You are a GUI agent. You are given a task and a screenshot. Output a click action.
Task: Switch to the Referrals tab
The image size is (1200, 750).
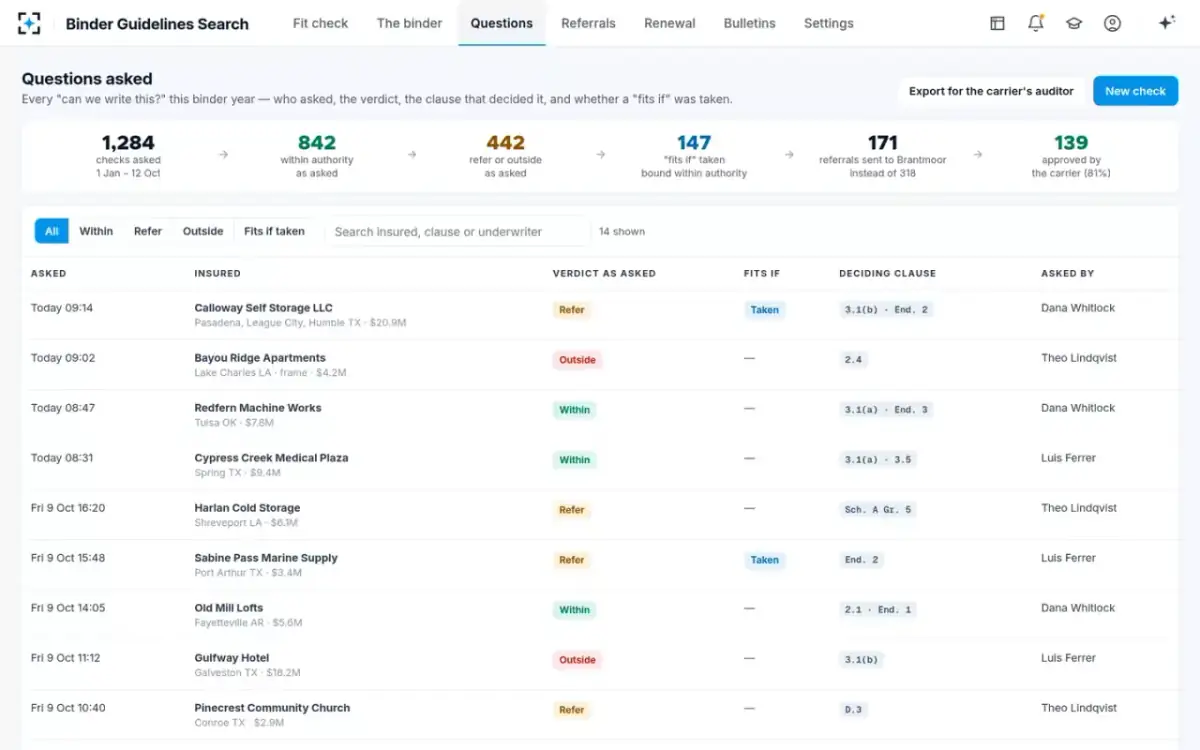tap(588, 23)
